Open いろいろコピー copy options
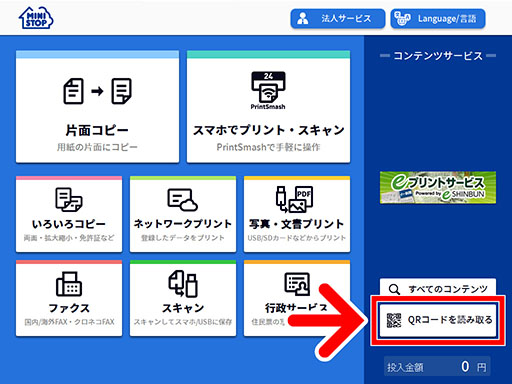 [x=69, y=214]
